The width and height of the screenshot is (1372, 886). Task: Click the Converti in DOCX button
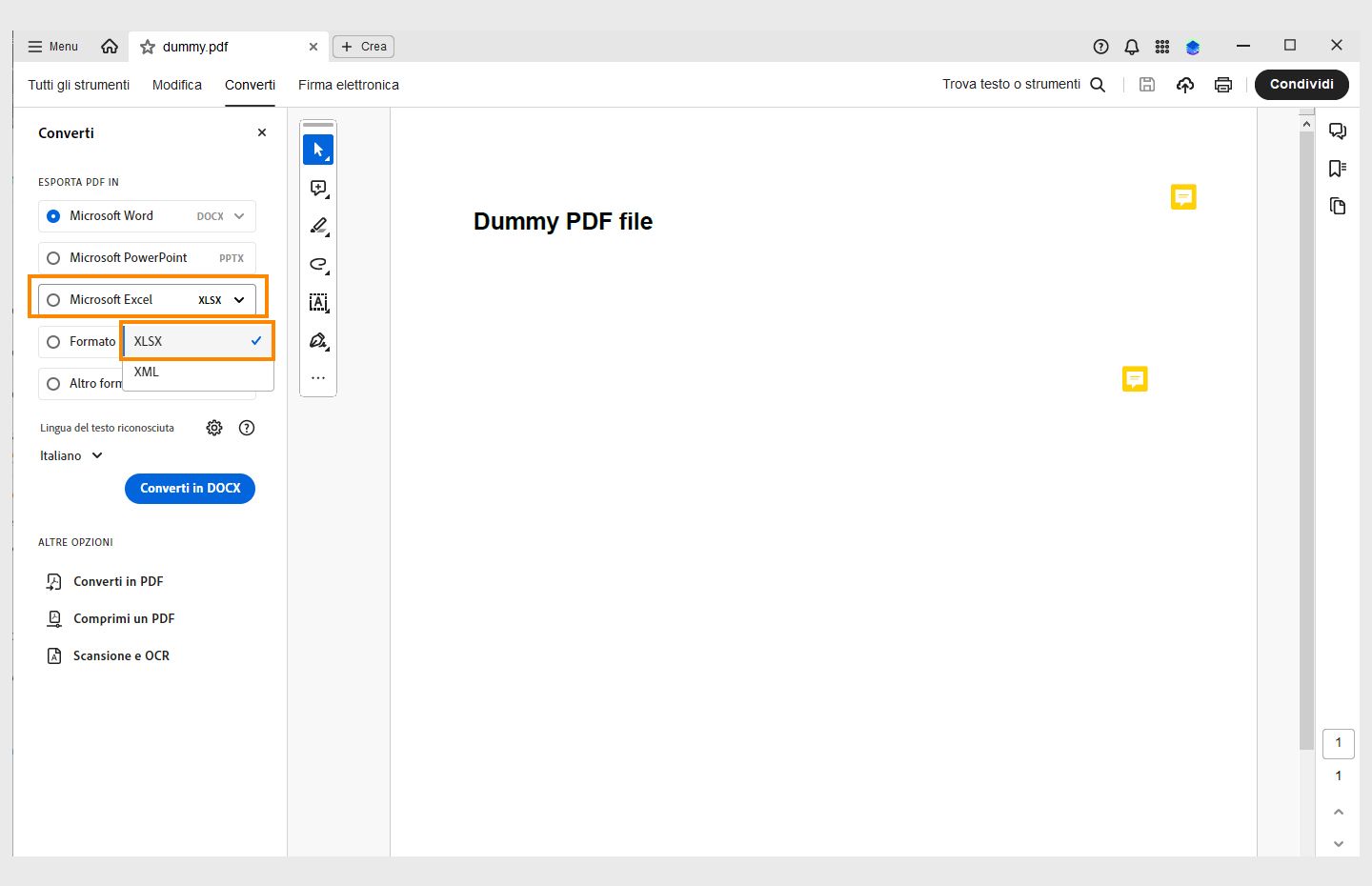click(x=190, y=488)
